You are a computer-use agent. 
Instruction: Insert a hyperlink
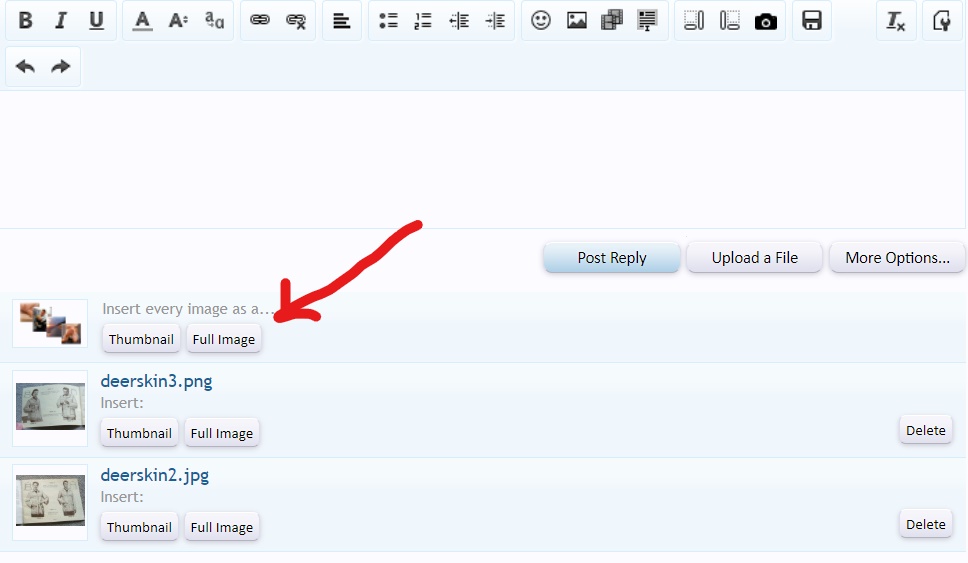(260, 21)
